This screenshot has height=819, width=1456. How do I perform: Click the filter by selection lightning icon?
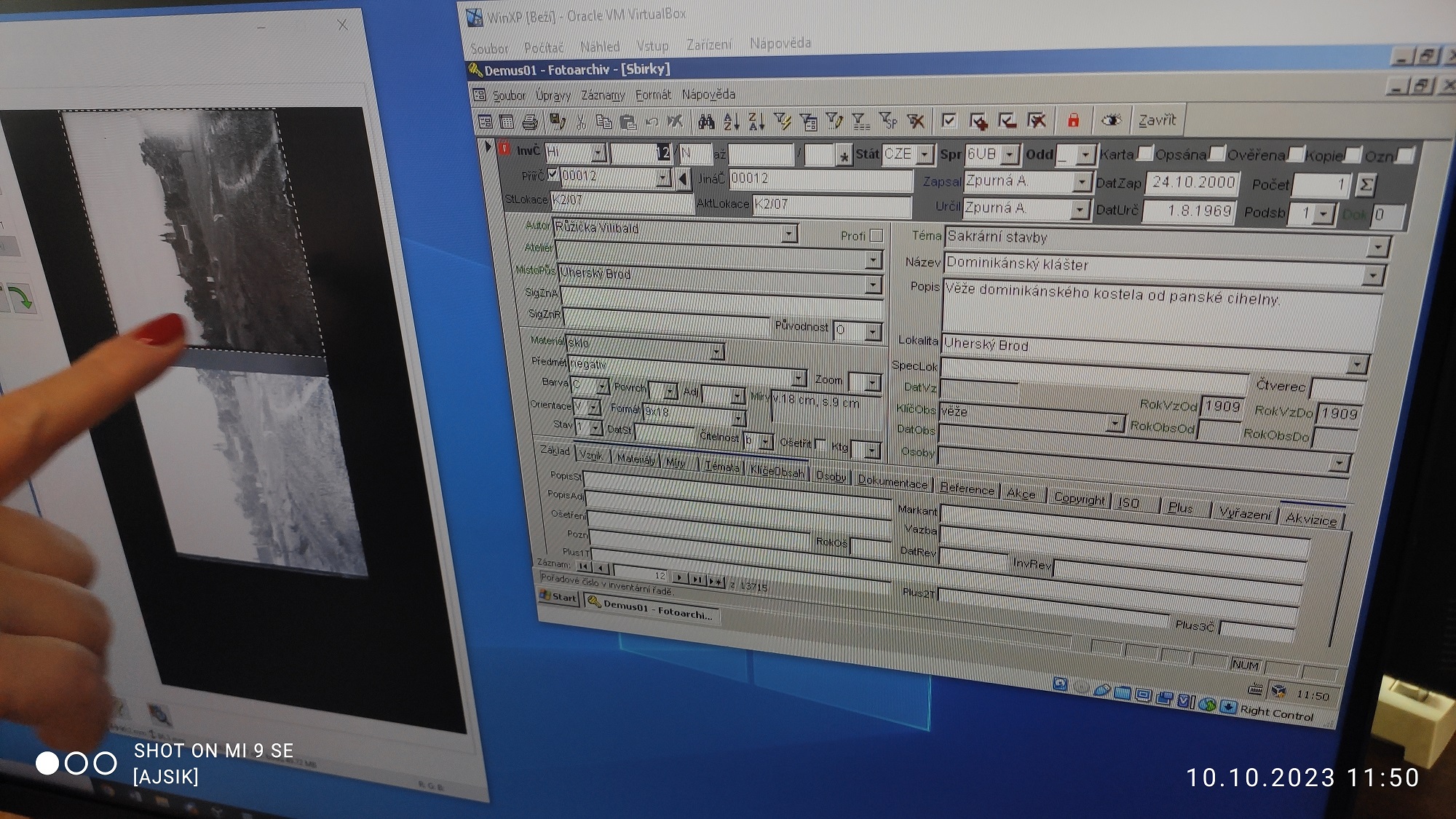click(782, 121)
